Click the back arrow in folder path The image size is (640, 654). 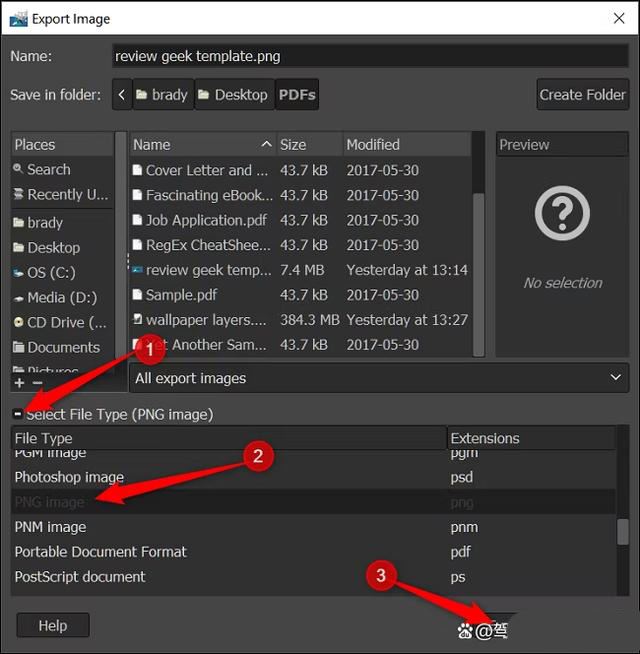coord(122,95)
